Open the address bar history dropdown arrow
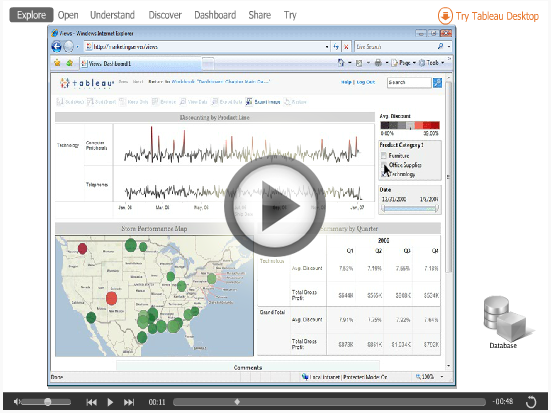551x413 pixels. [327, 46]
